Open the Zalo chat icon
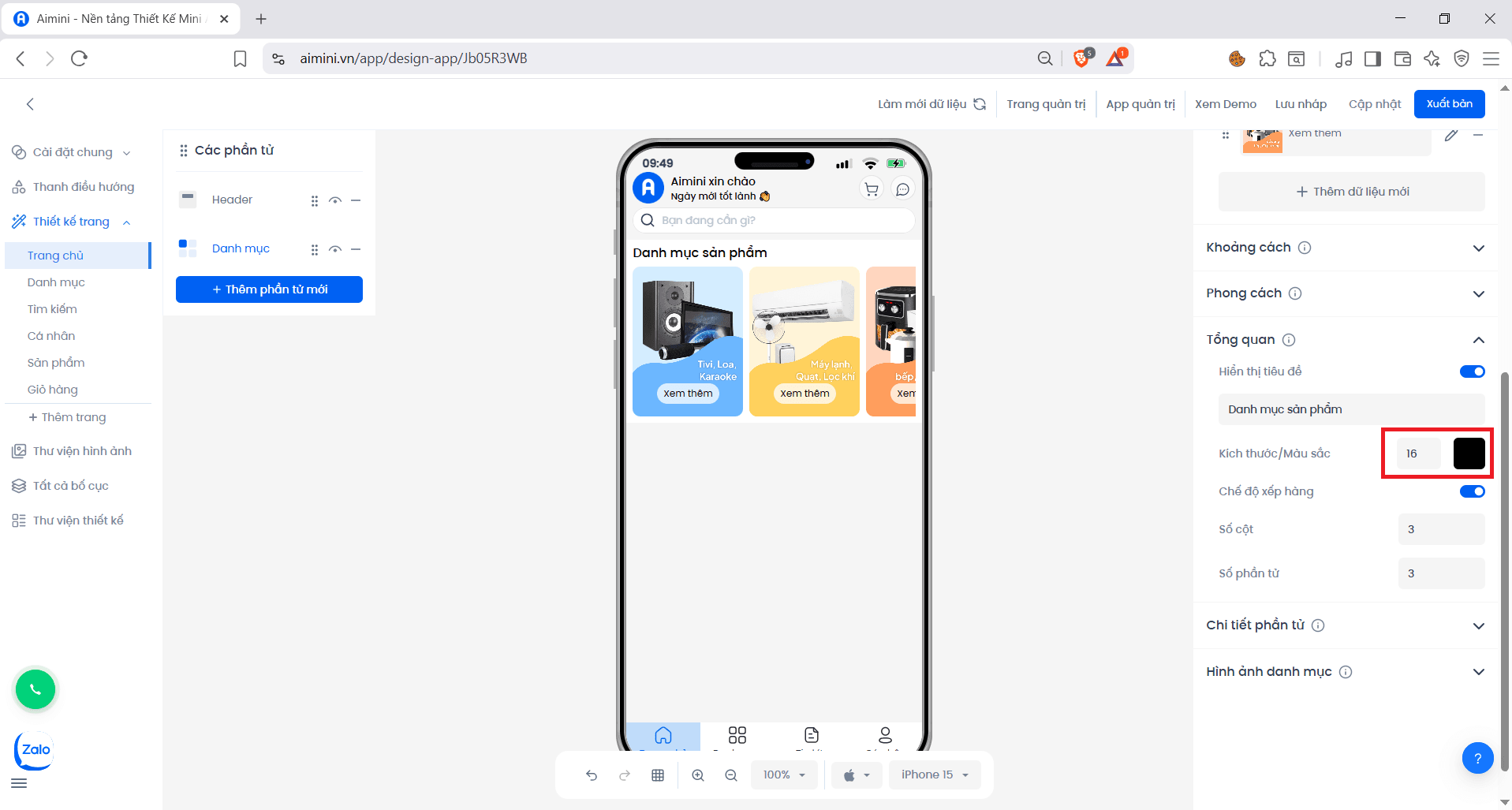 tap(34, 750)
